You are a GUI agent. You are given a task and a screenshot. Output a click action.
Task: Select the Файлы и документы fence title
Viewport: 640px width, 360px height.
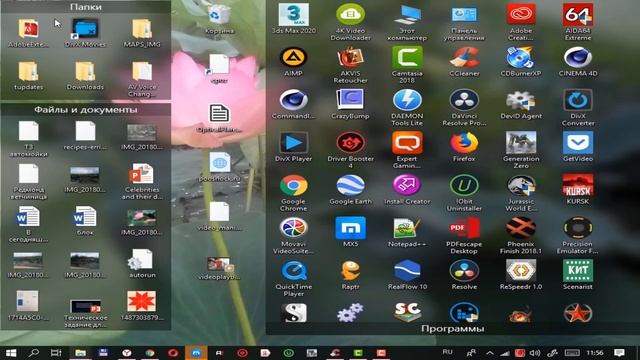pyautogui.click(x=86, y=110)
